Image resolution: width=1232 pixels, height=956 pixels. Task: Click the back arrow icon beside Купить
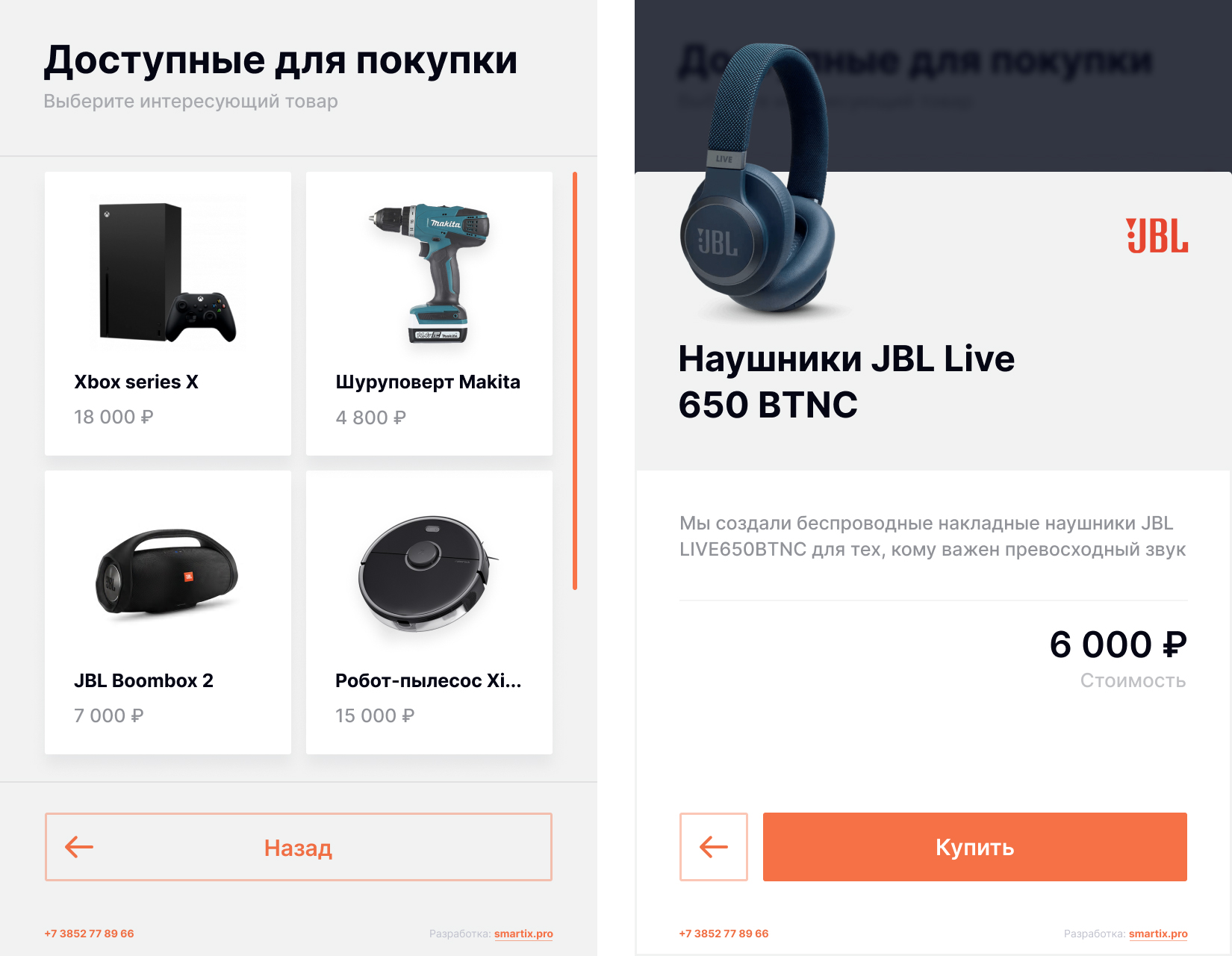[713, 847]
